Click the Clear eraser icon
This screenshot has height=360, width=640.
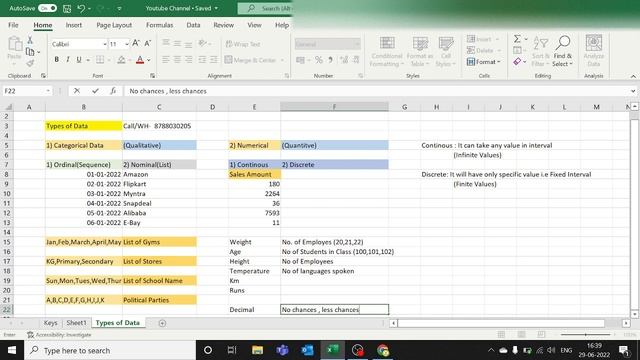click(517, 62)
